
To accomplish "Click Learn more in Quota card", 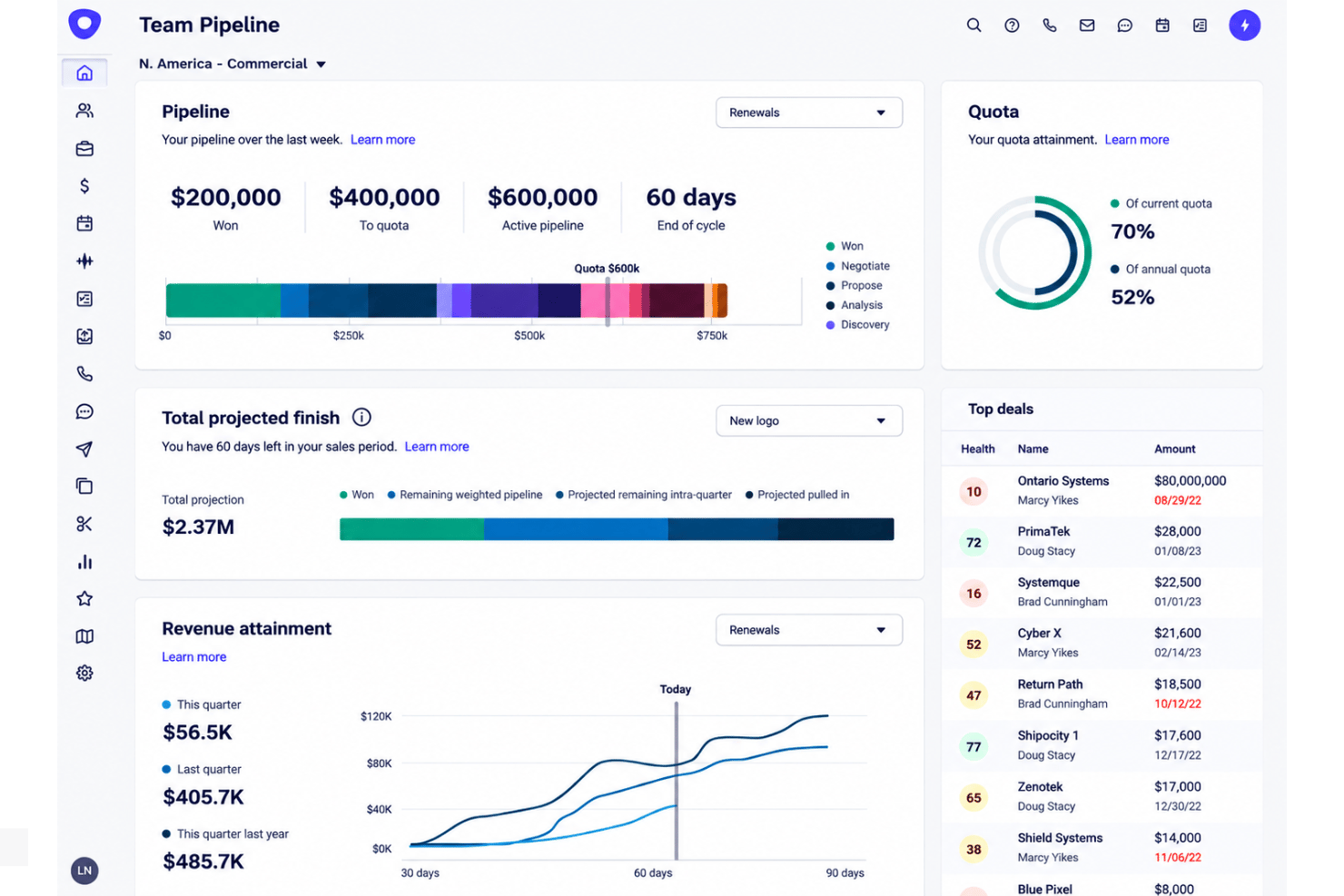I will click(x=1137, y=140).
